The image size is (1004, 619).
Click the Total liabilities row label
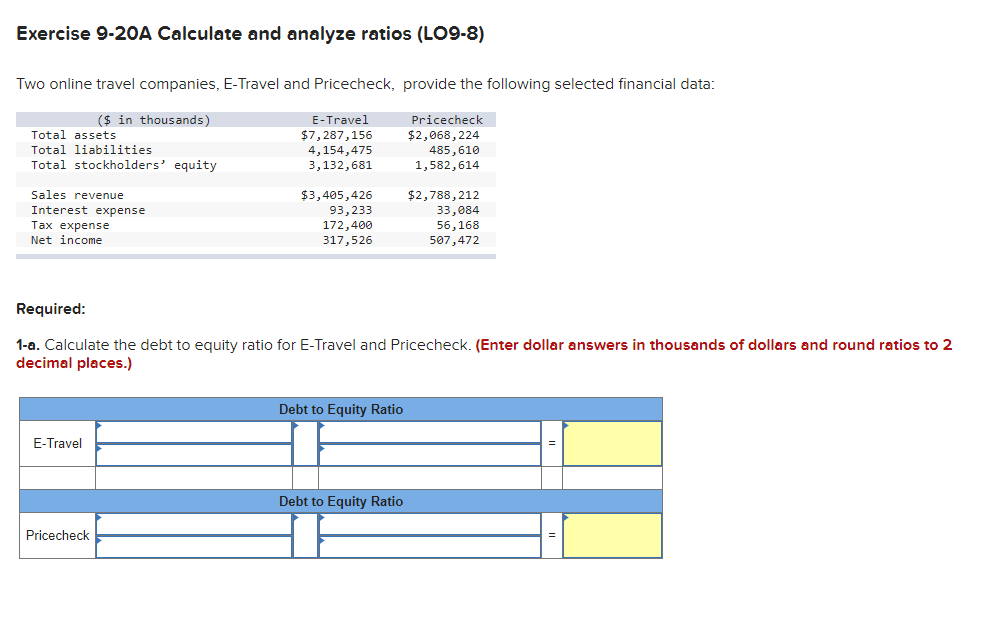[92, 150]
